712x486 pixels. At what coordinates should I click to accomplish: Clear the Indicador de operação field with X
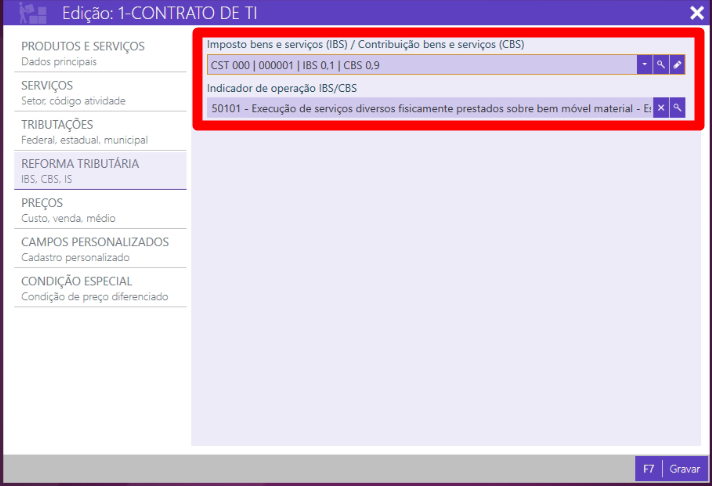tap(661, 108)
